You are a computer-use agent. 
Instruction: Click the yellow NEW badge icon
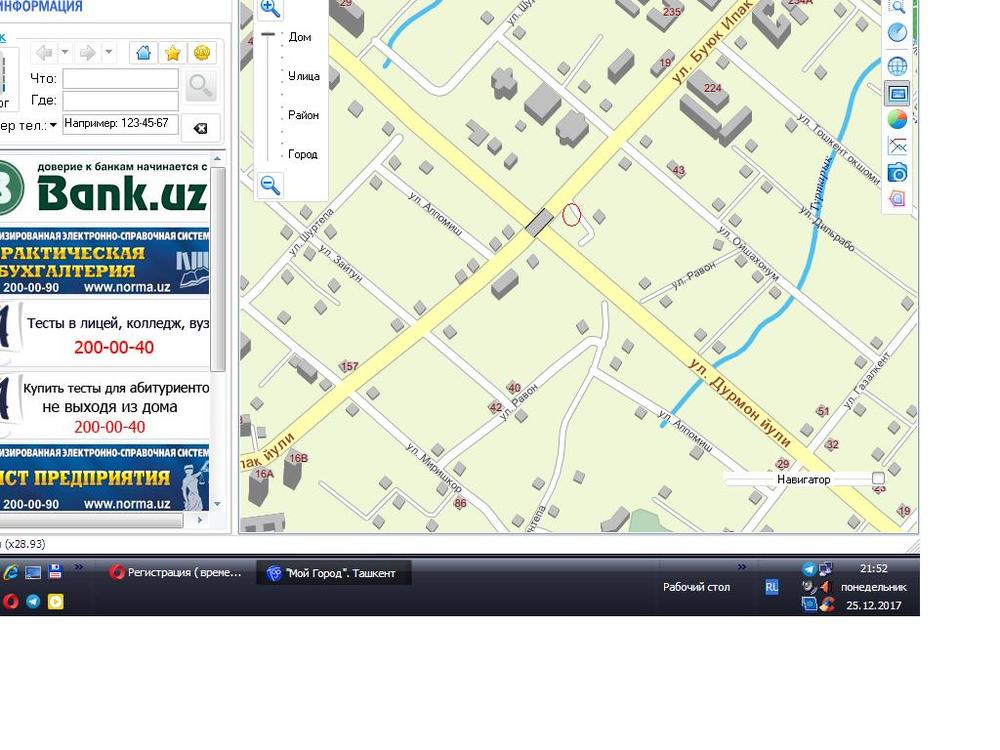tap(201, 53)
